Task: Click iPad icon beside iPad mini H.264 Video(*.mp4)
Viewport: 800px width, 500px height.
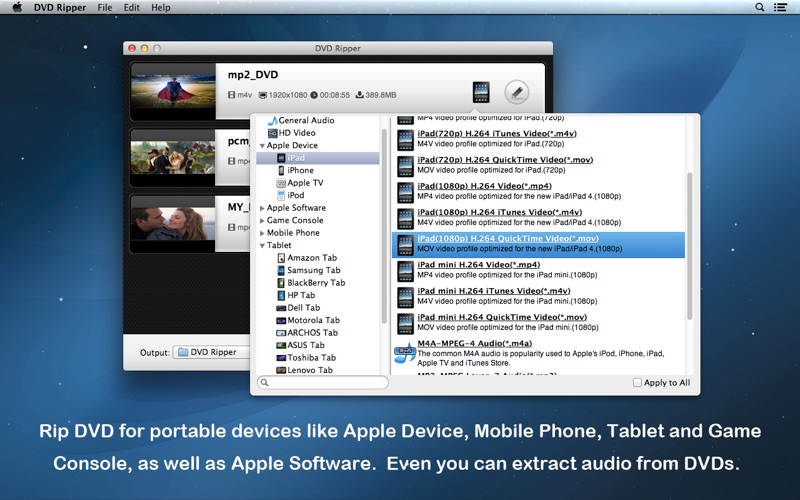Action: click(x=405, y=271)
